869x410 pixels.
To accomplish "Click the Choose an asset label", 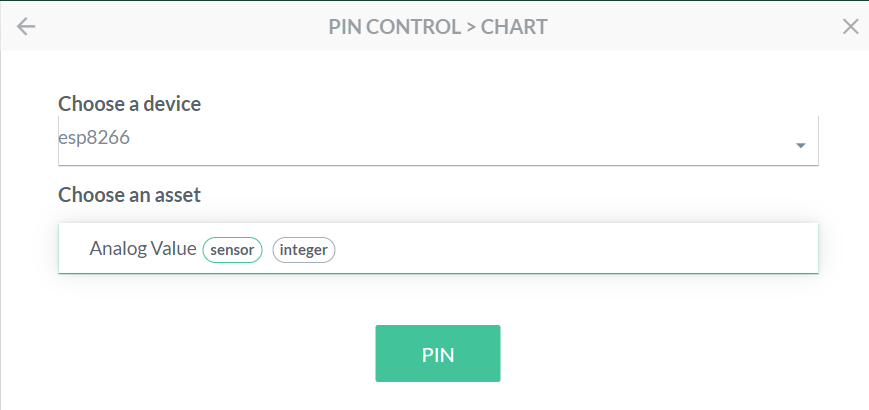I will 129,194.
